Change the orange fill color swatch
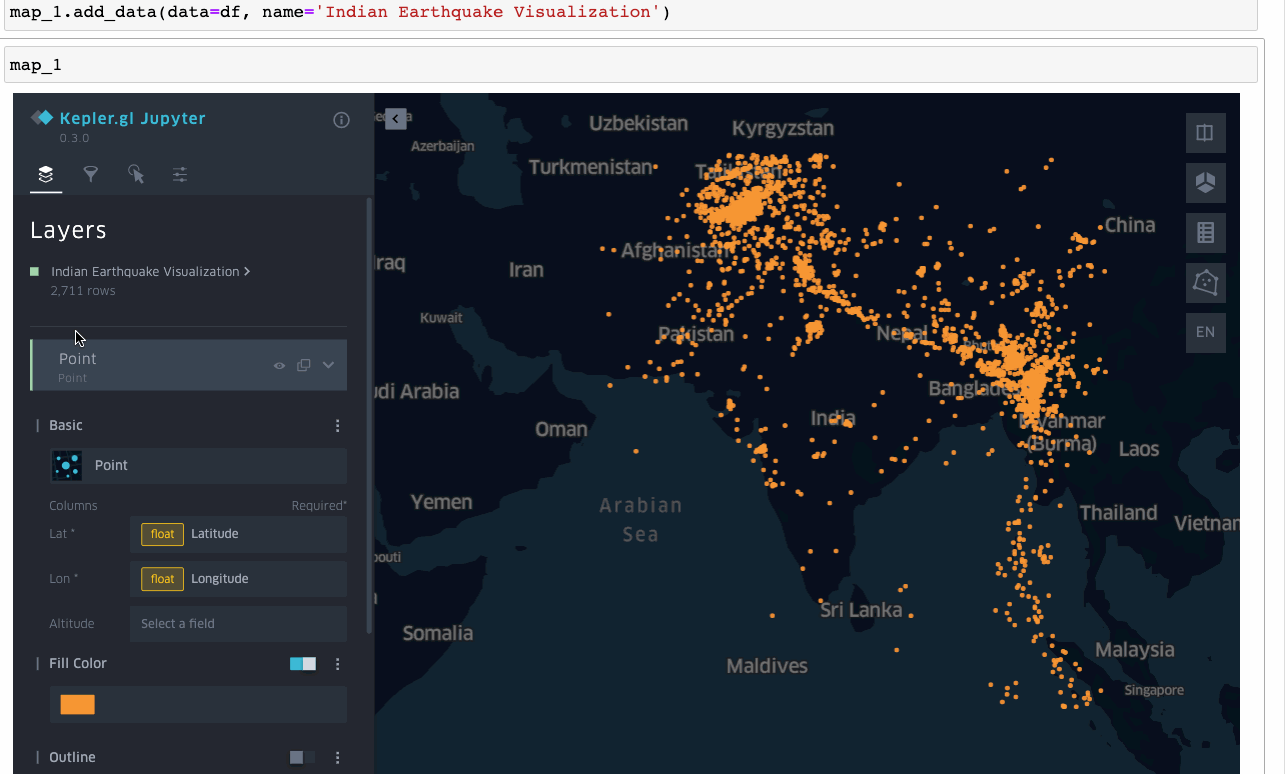This screenshot has height=774, width=1285. (x=77, y=704)
